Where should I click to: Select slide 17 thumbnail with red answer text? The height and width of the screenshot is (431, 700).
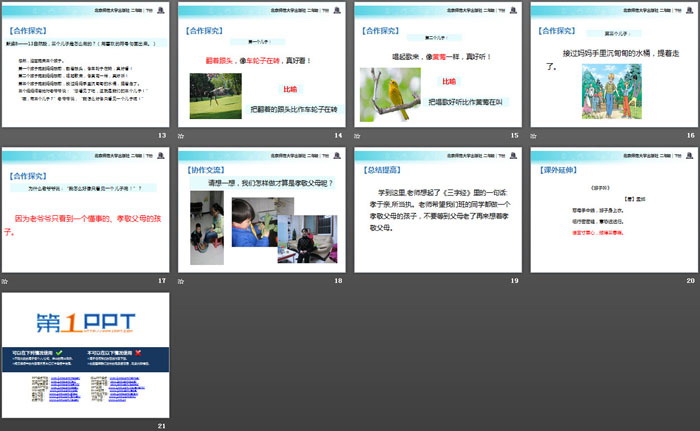pyautogui.click(x=86, y=210)
